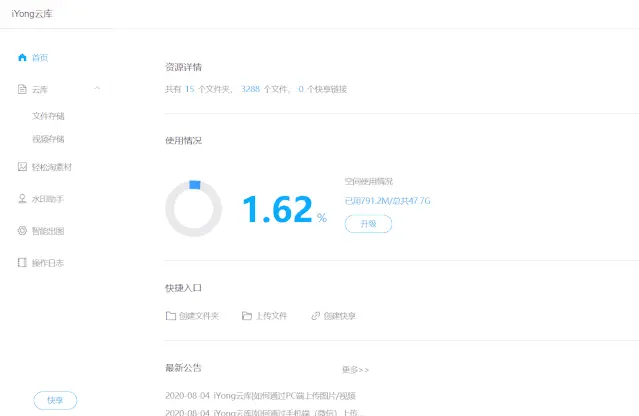The height and width of the screenshot is (416, 639).
Task: Click the 15 folders count link
Action: coord(188,89)
